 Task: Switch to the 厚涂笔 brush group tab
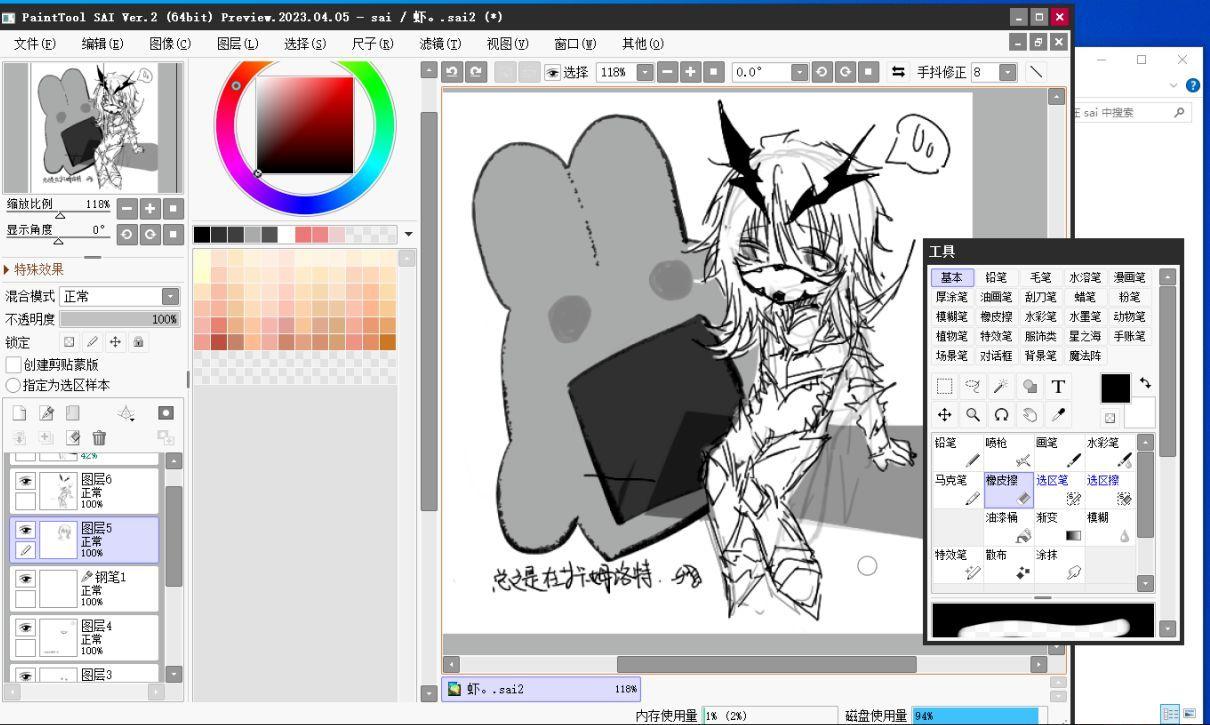pyautogui.click(x=951, y=297)
